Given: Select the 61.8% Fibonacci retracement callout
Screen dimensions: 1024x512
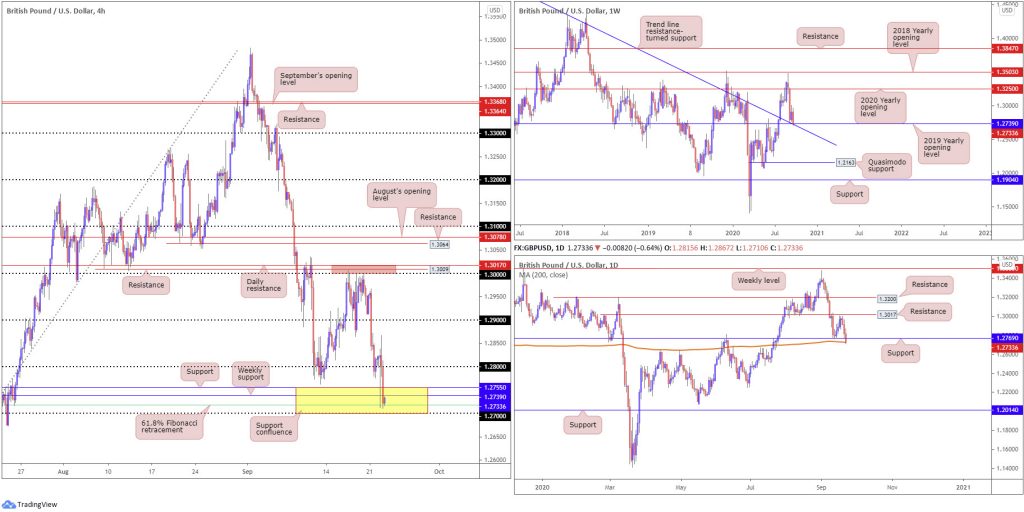Looking at the screenshot, I should [x=170, y=427].
